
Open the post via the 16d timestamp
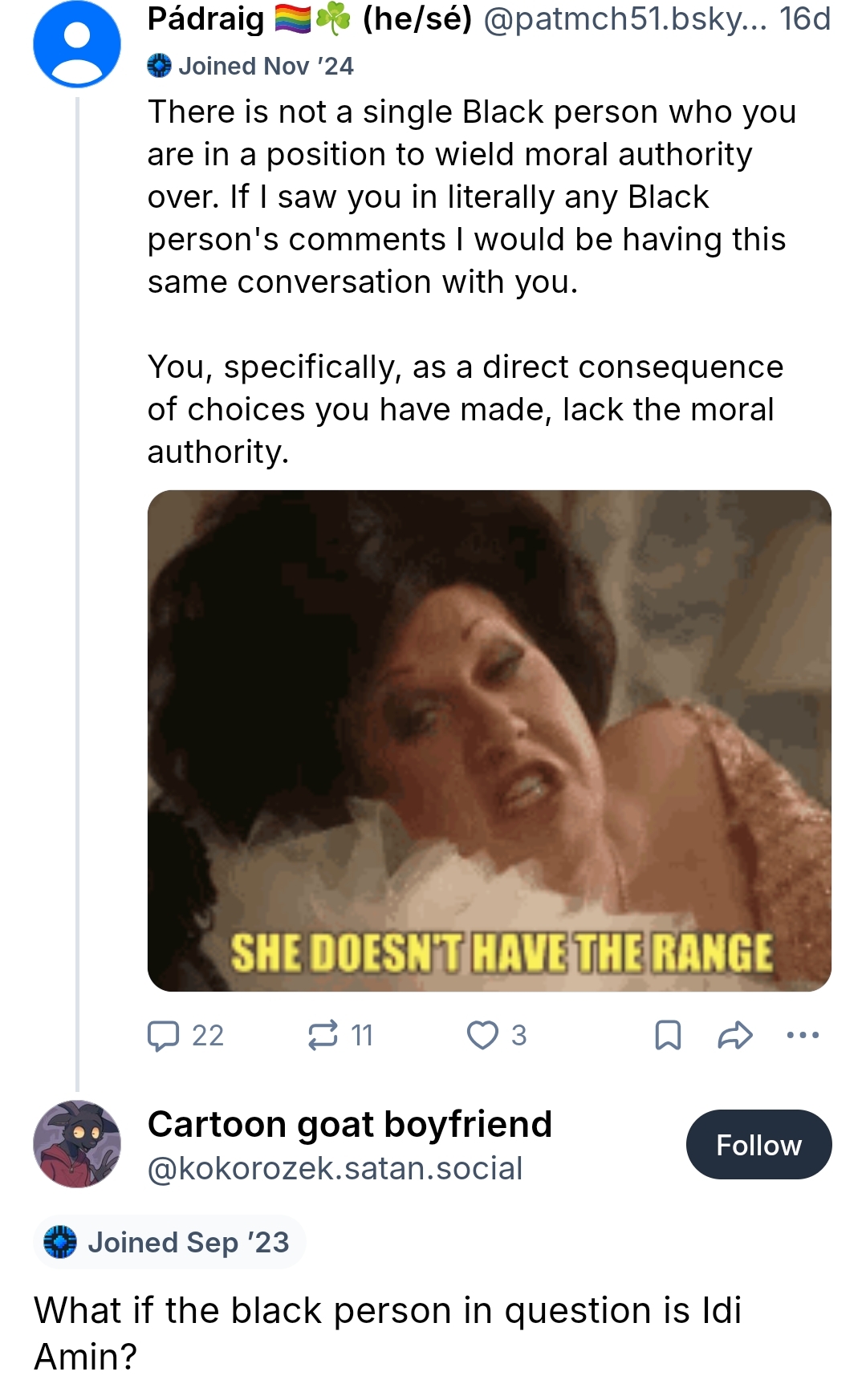[805, 19]
